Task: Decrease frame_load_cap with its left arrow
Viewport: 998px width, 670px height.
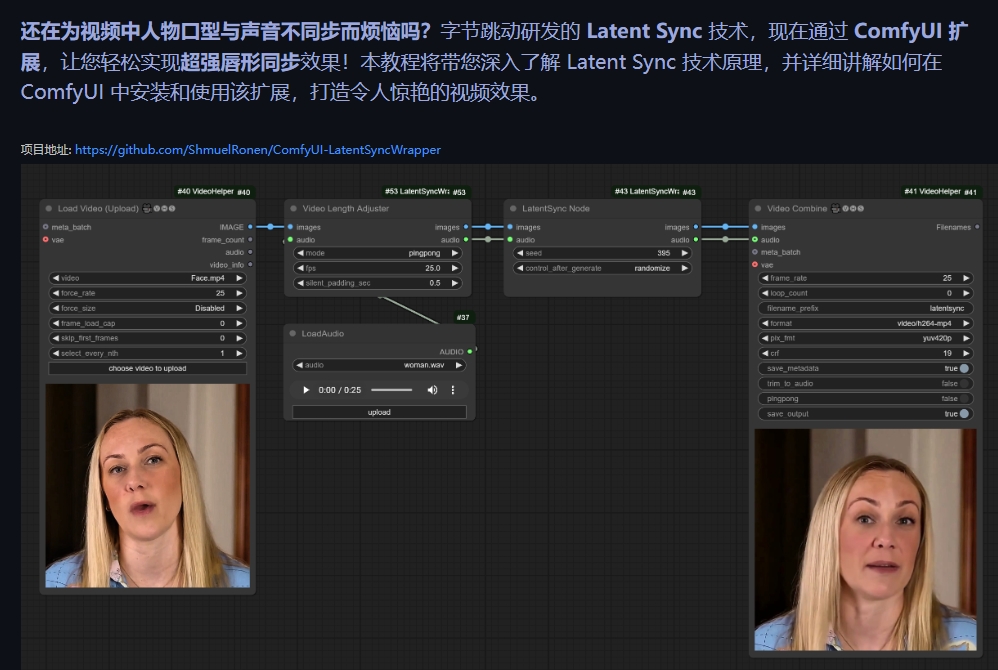Action: click(x=56, y=323)
